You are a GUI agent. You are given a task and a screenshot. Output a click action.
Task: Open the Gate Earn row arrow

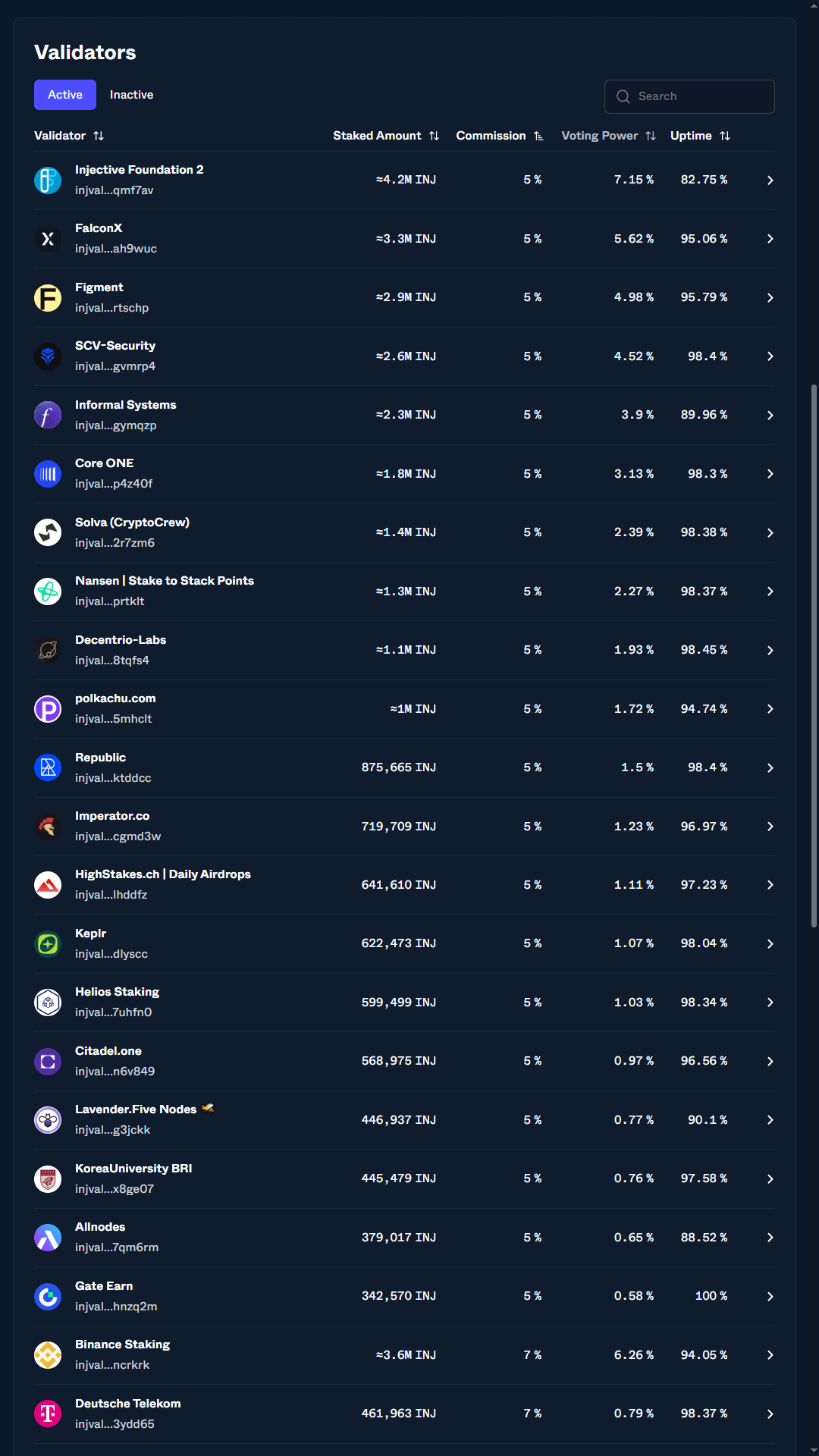[770, 1297]
